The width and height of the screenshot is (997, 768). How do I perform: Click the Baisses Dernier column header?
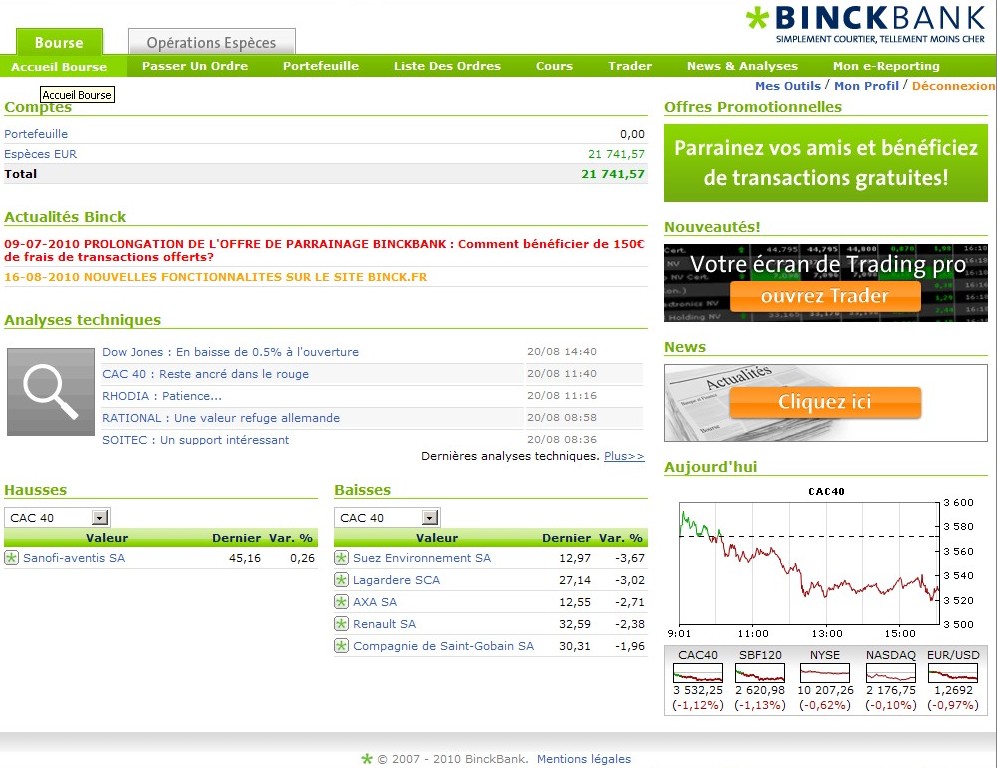click(566, 538)
